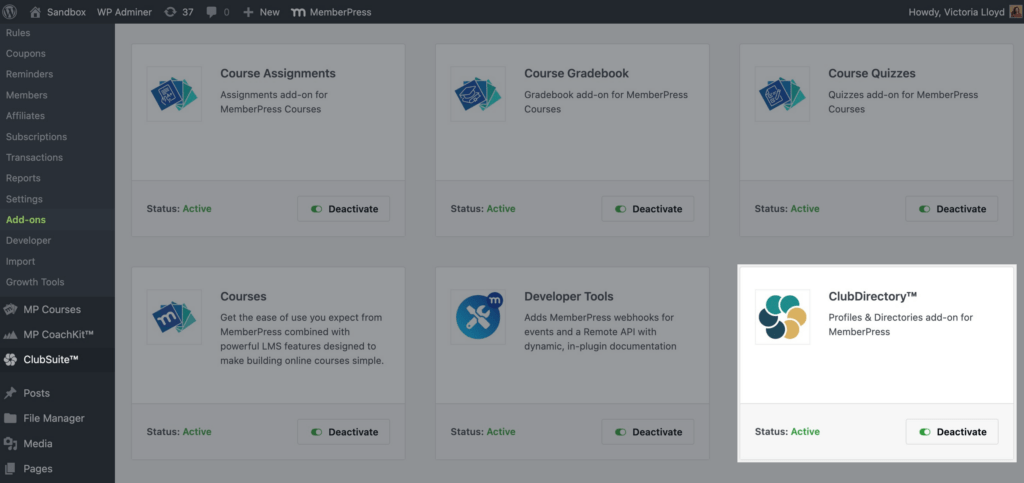Open the WordPress logo menu
The height and width of the screenshot is (483, 1024).
[10, 12]
